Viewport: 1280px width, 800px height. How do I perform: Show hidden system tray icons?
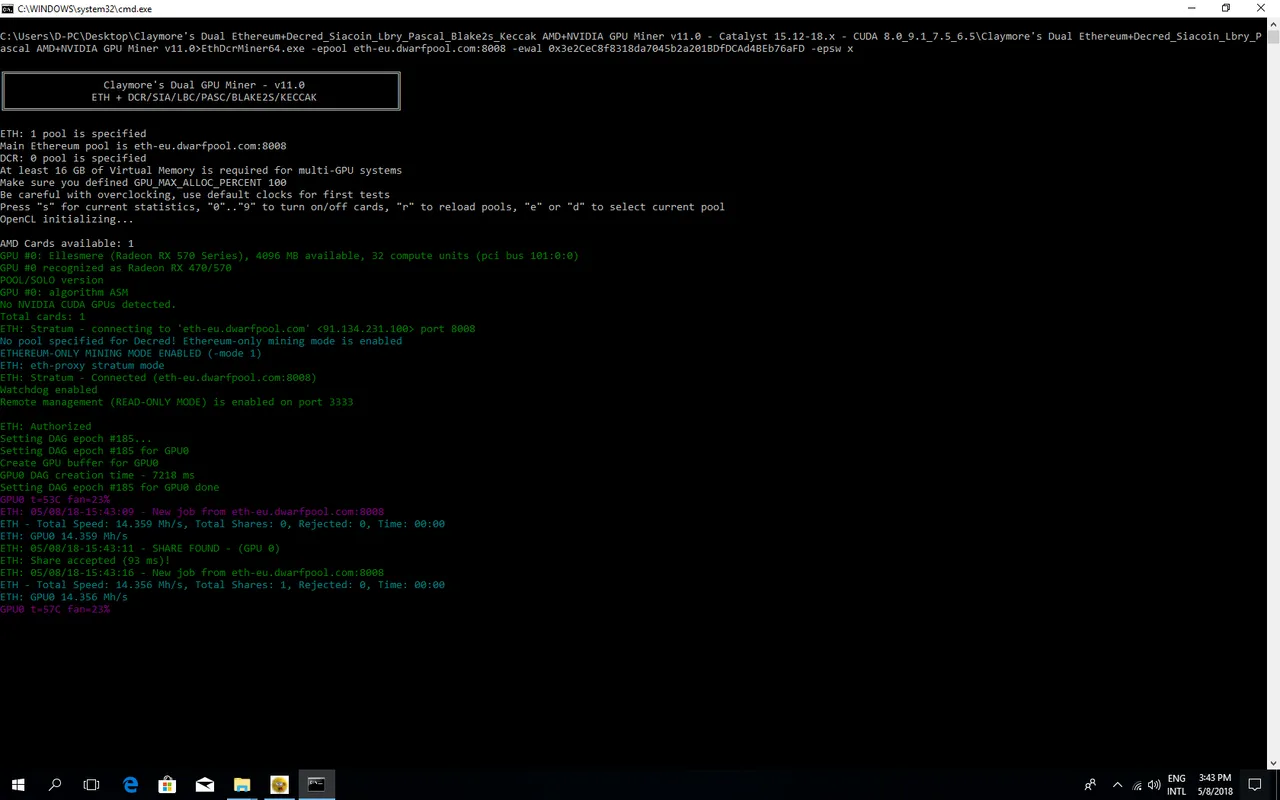point(1117,785)
